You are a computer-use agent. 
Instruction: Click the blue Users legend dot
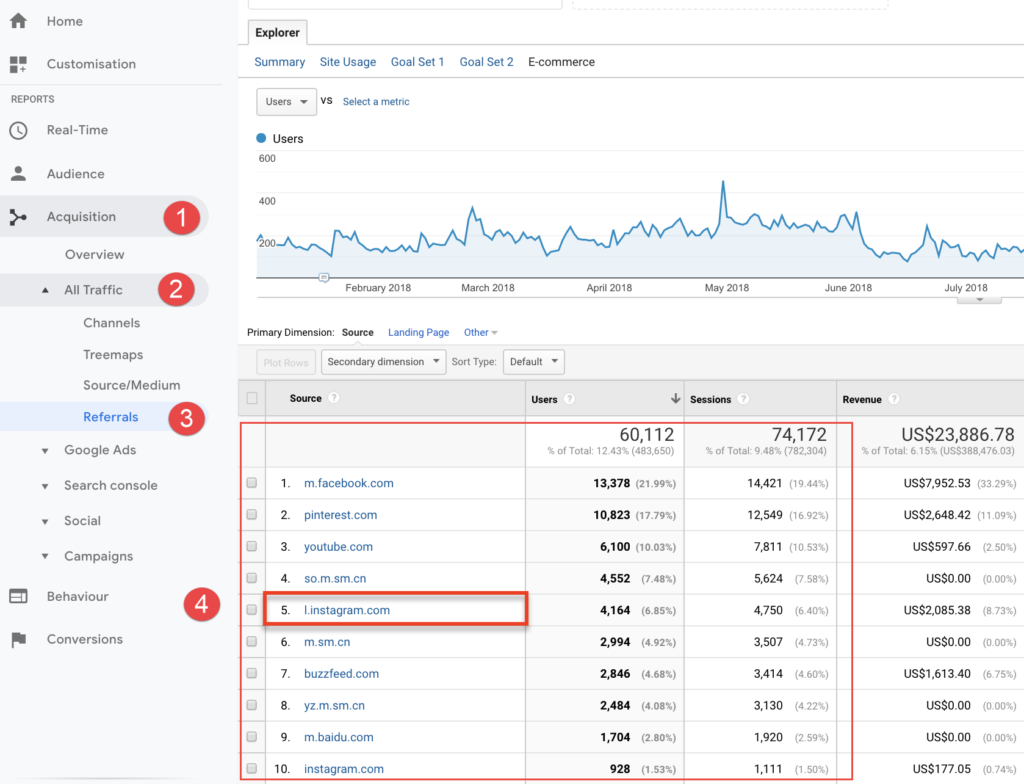[x=261, y=139]
